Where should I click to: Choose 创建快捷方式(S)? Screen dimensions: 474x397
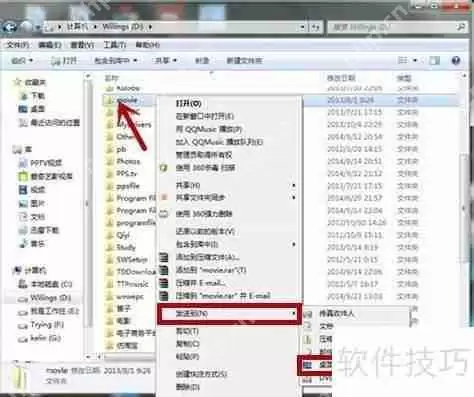(x=201, y=374)
